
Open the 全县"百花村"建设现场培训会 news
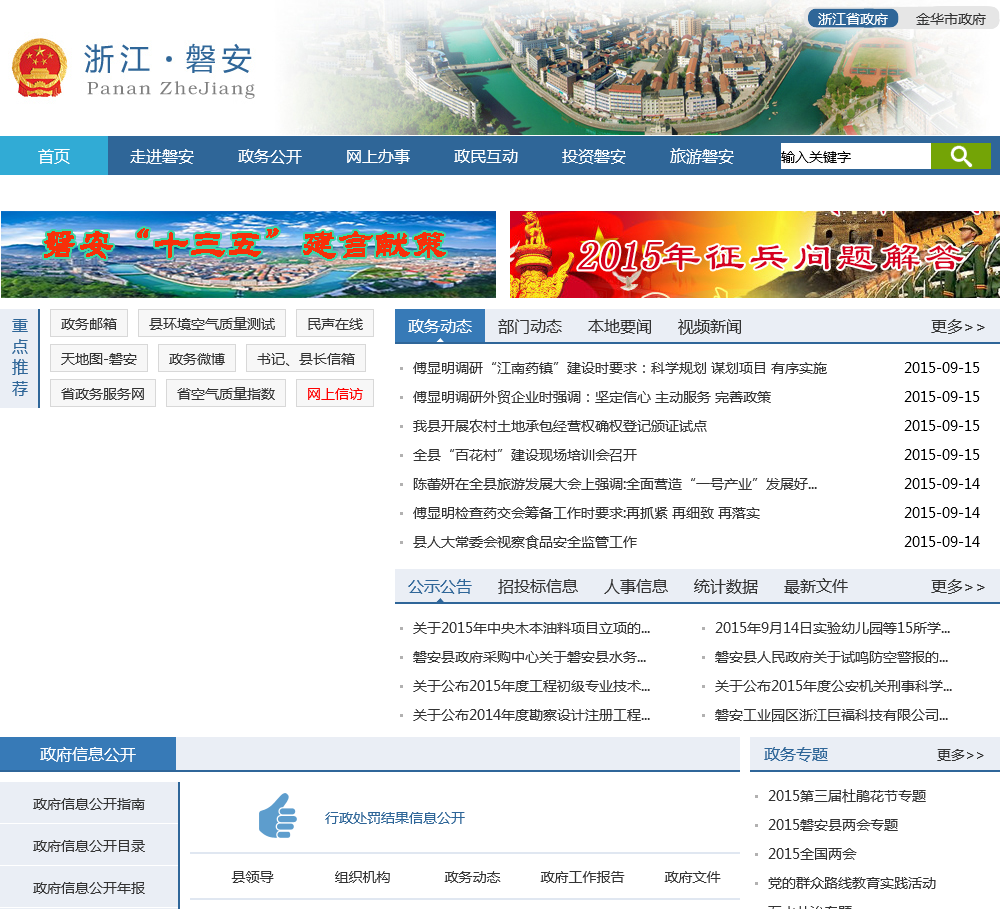tap(525, 455)
